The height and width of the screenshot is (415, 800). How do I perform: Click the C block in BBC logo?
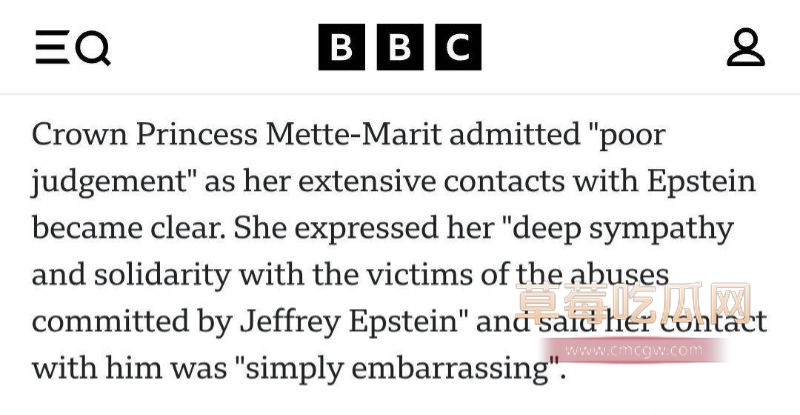(458, 47)
